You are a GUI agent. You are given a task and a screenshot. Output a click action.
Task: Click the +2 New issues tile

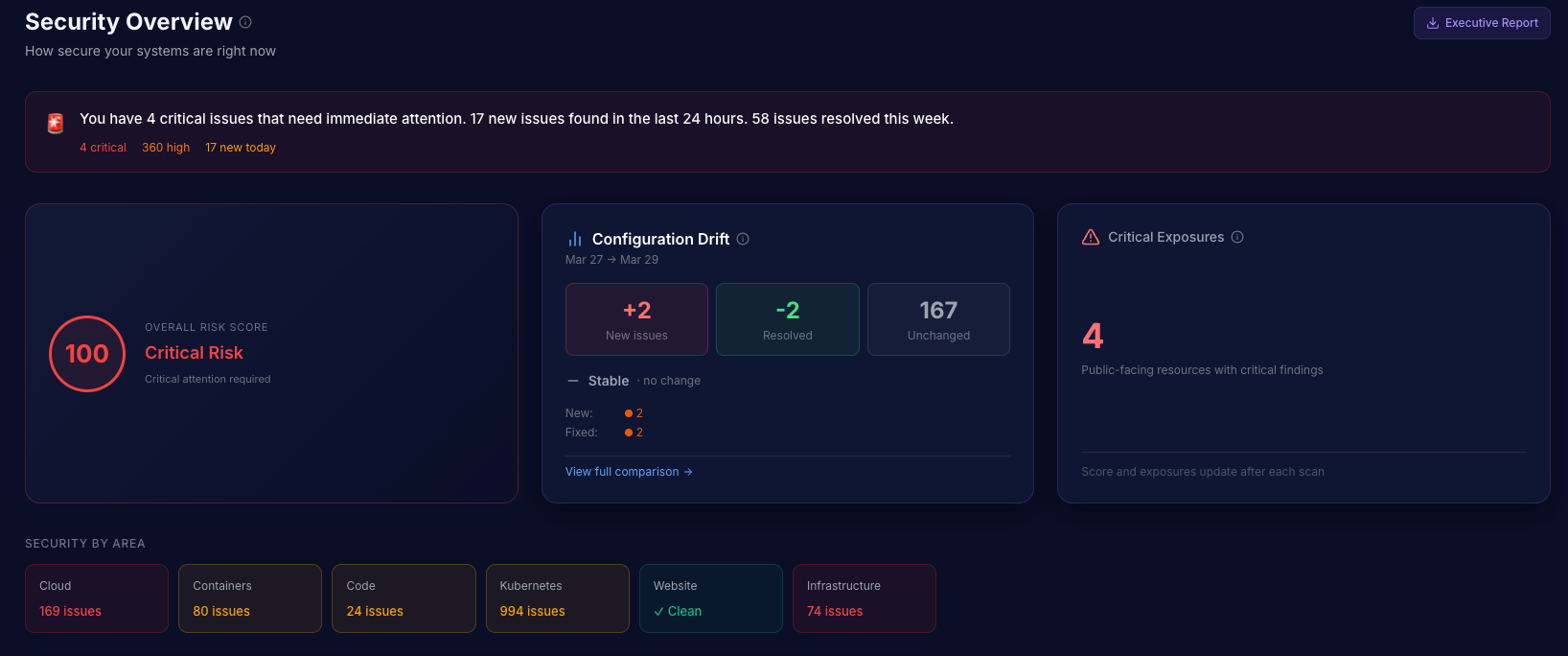(636, 319)
